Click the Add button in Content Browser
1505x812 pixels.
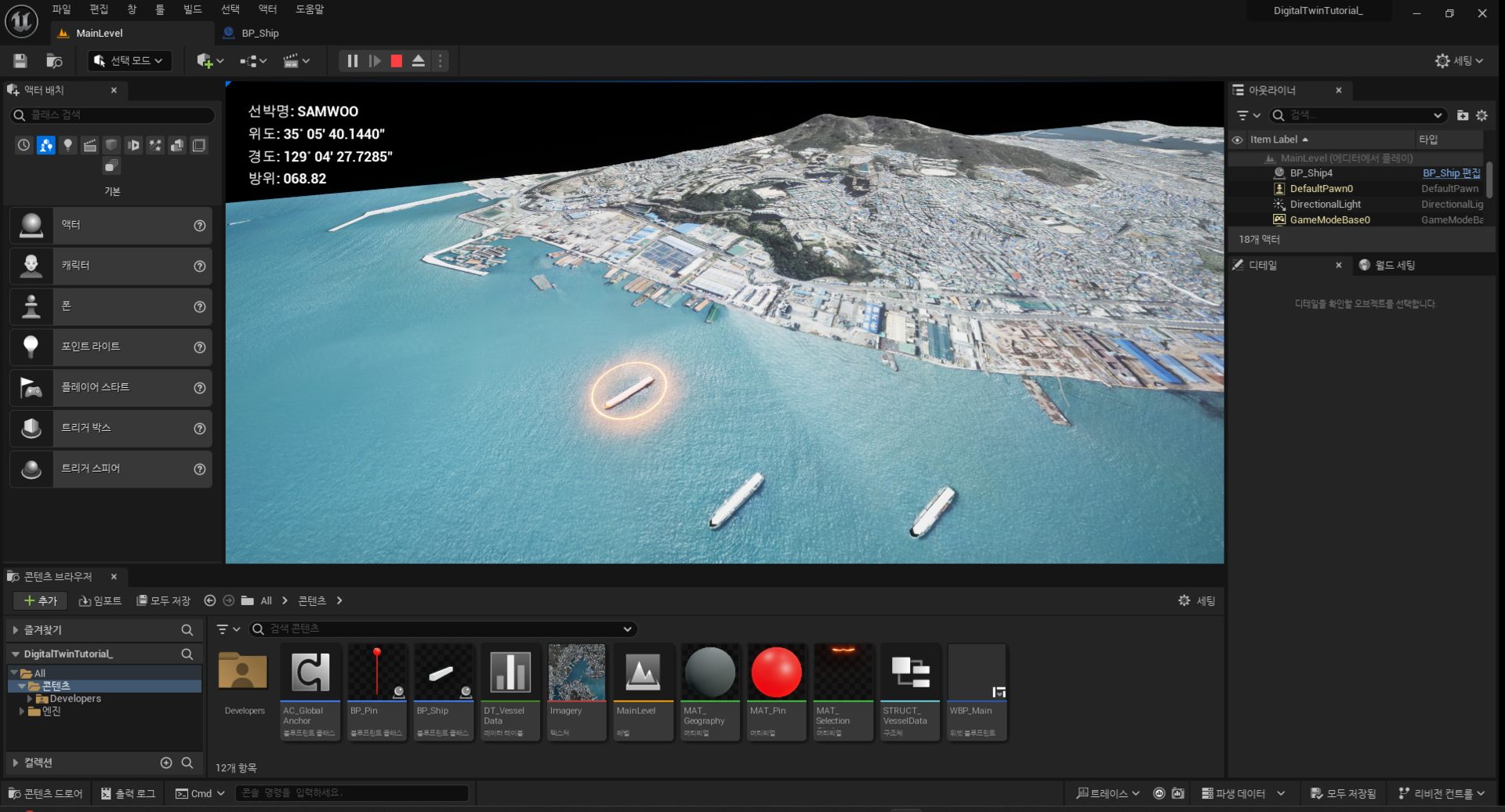point(40,601)
